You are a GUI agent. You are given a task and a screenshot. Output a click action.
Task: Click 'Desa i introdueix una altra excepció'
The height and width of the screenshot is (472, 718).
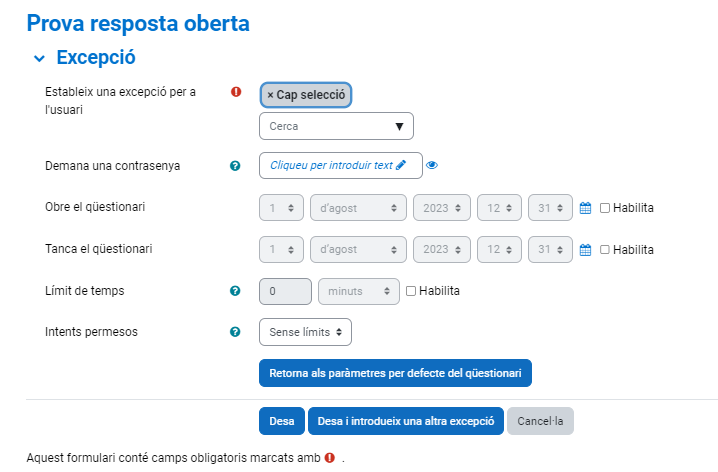(x=405, y=422)
